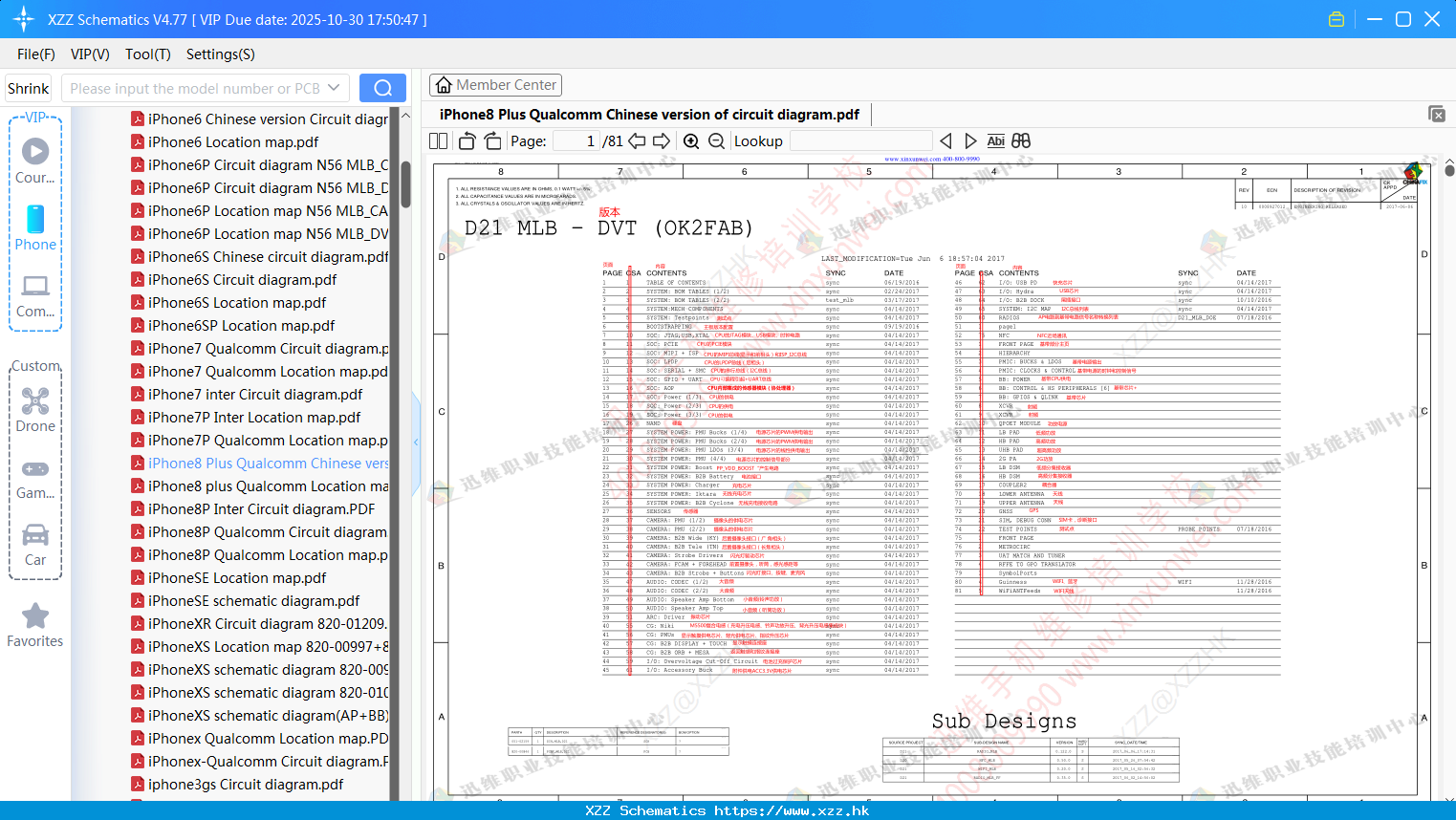Open iPhone6S Chinese circuit diagram.pdf
This screenshot has height=820, width=1456.
[268, 257]
